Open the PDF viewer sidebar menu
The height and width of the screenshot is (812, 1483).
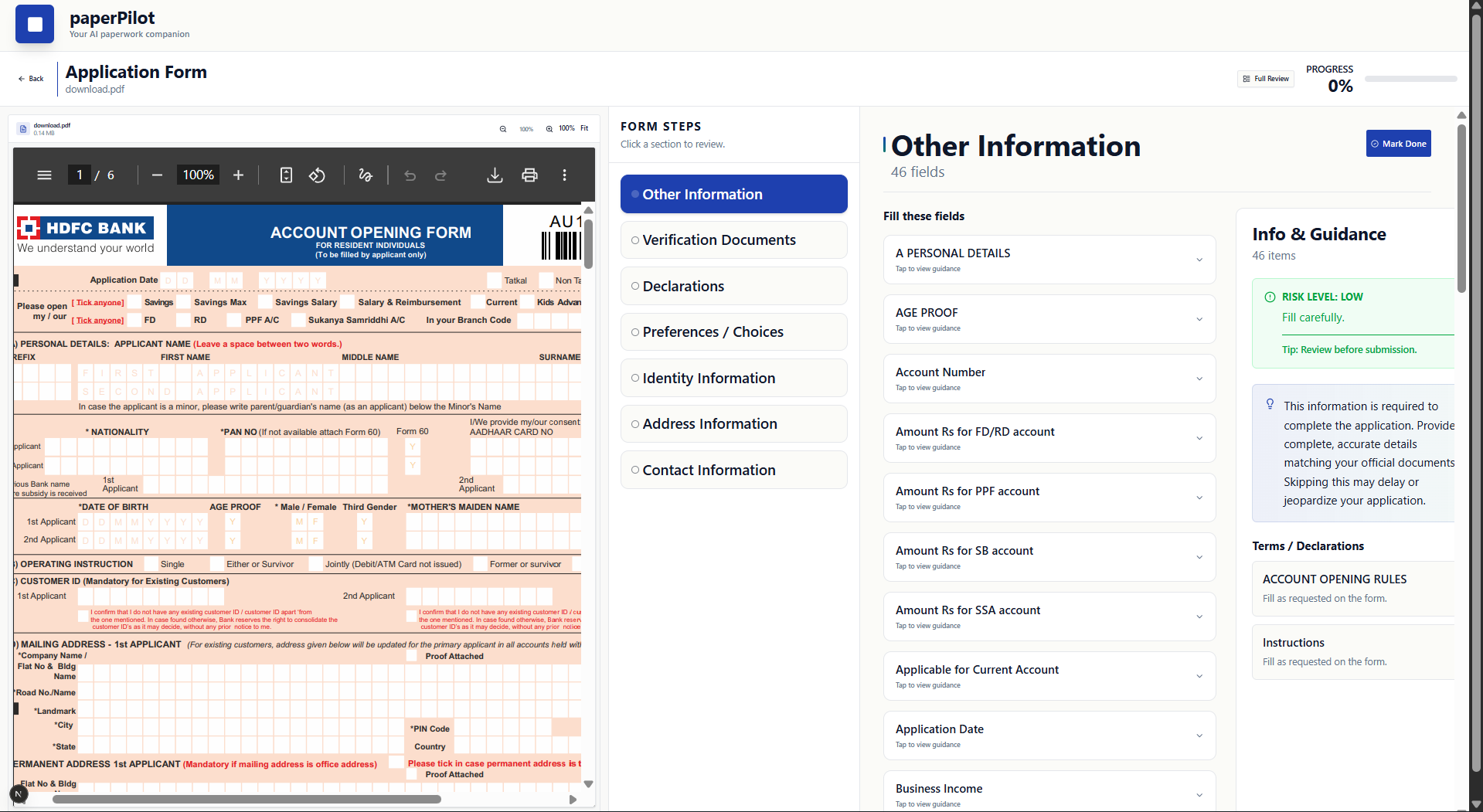coord(45,175)
